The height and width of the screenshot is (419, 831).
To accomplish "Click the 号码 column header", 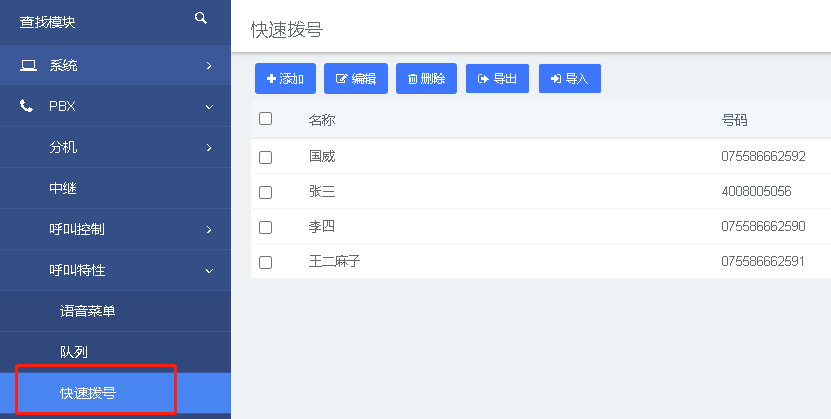I will click(x=735, y=120).
